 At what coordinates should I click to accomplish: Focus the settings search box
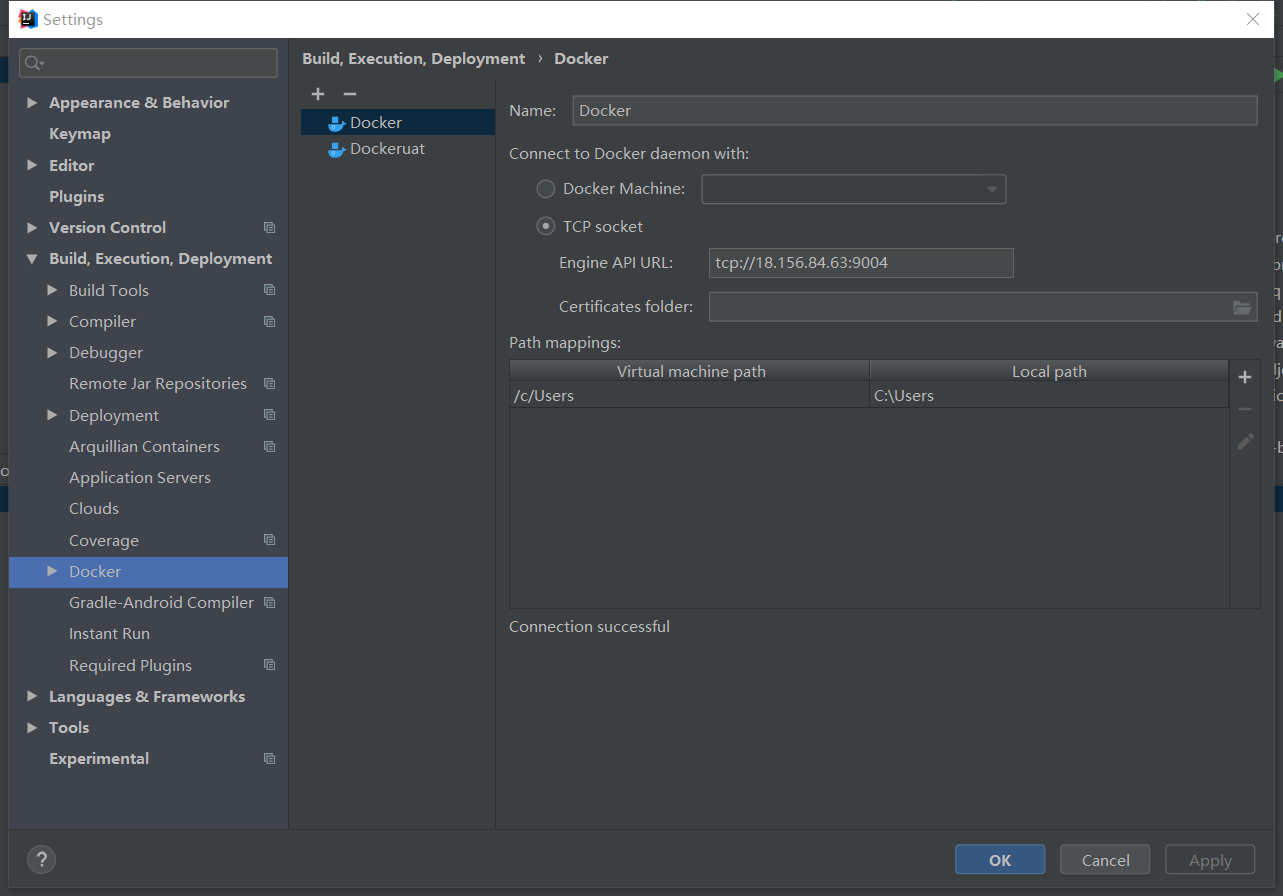click(x=148, y=63)
